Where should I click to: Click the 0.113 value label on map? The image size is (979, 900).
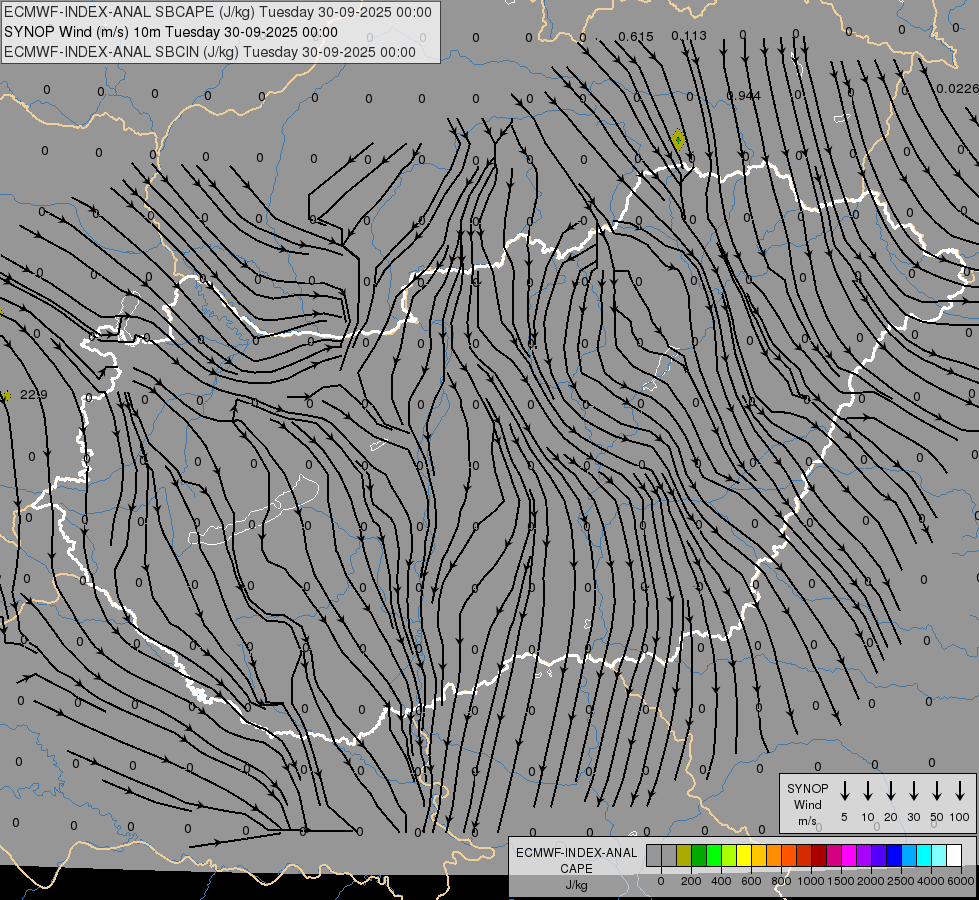click(x=689, y=36)
